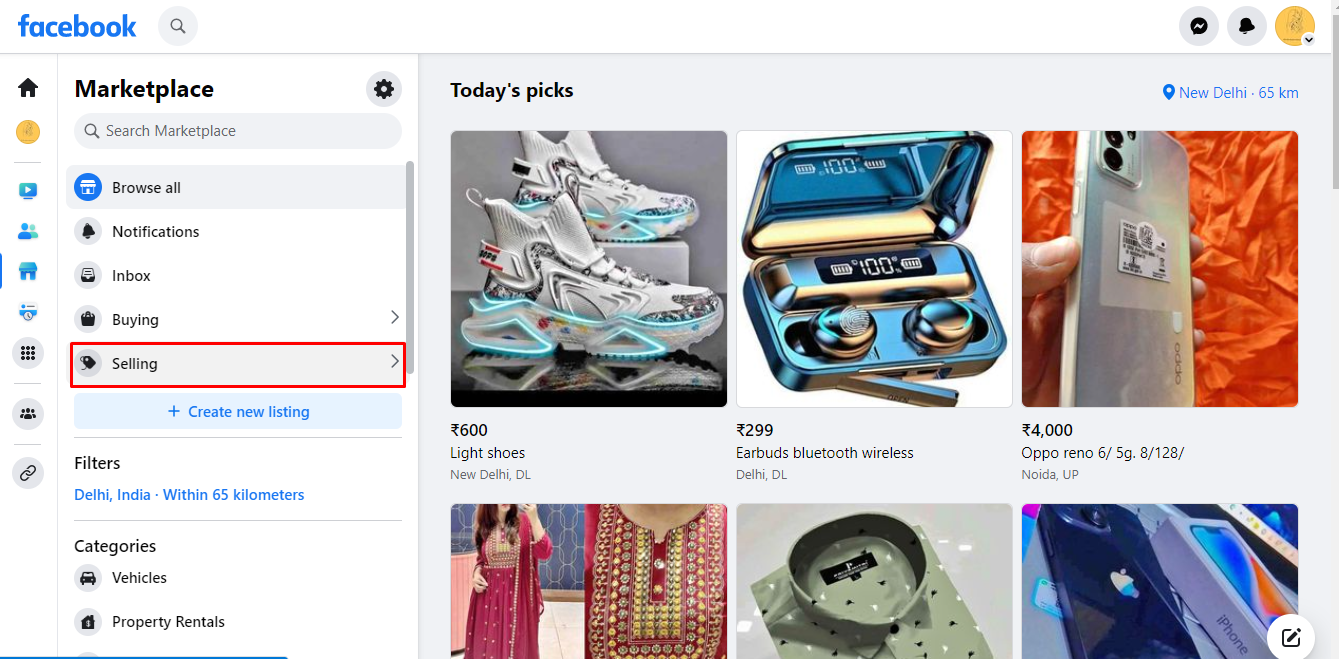
Task: Open Groups icon in left rail
Action: [x=27, y=413]
